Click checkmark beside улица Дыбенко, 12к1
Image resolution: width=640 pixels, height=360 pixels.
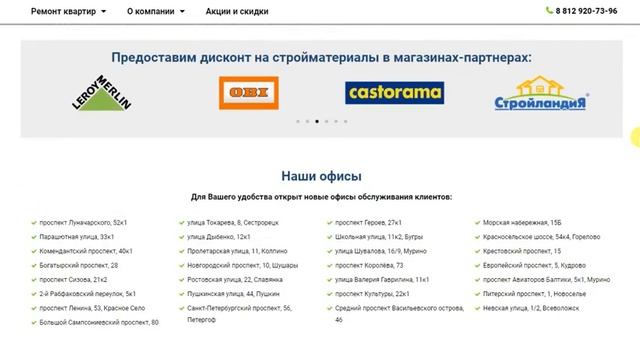point(182,237)
